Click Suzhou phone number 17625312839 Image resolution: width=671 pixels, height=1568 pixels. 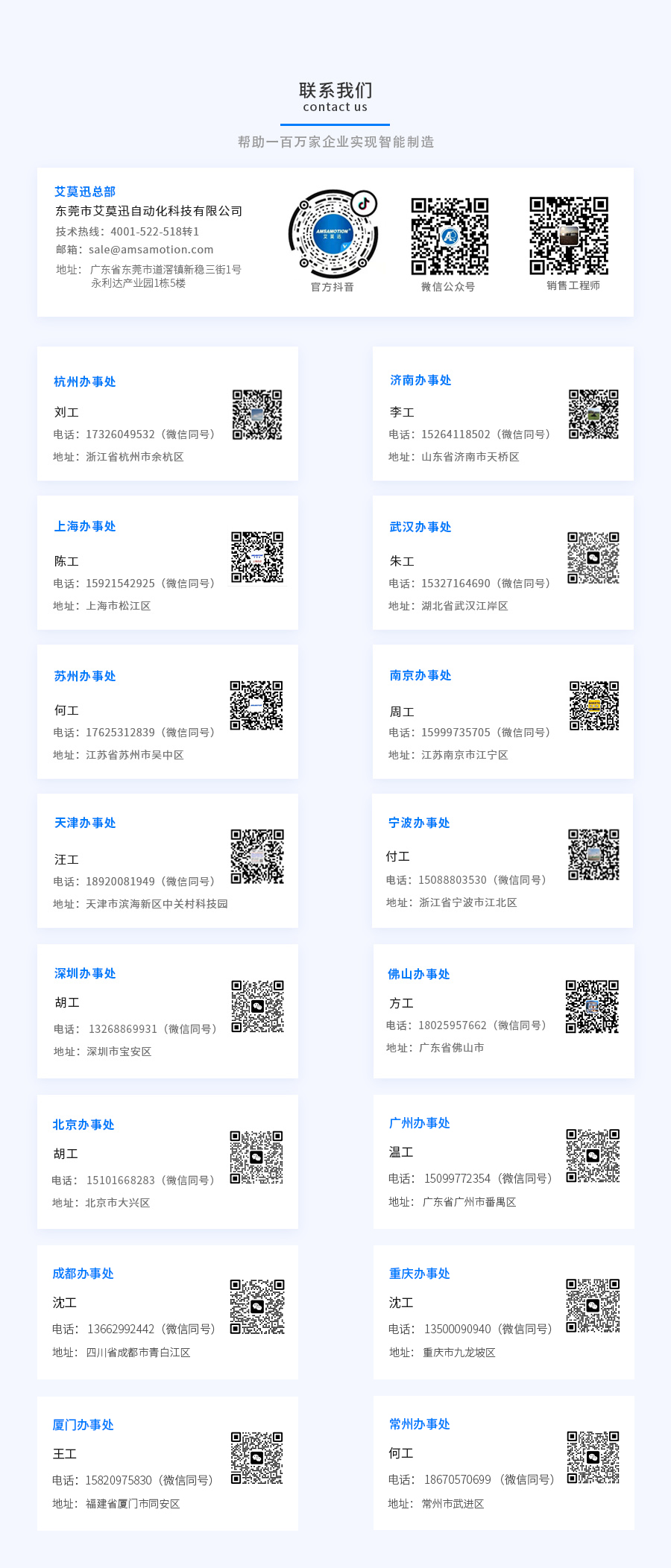tap(121, 733)
